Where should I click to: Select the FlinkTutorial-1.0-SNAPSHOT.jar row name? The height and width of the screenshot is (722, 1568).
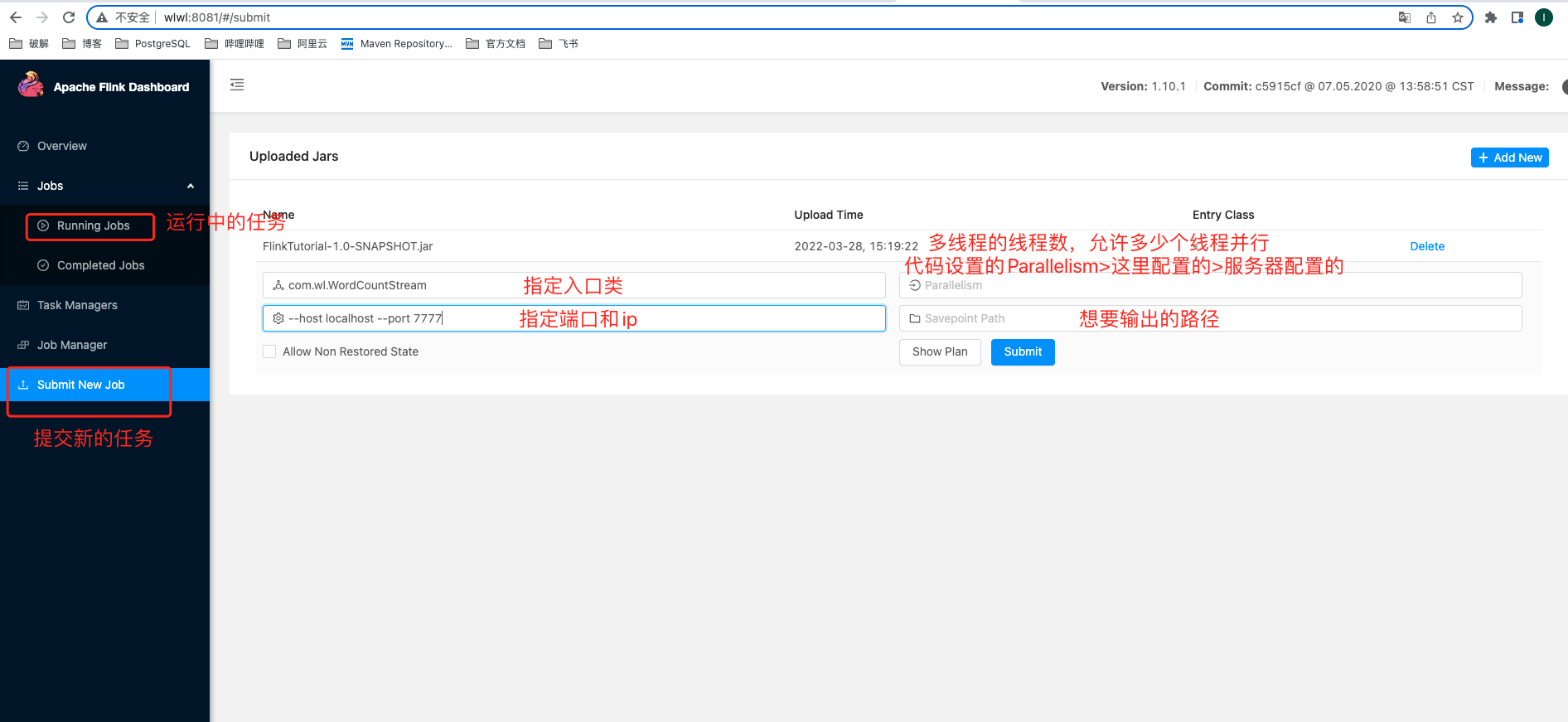[347, 246]
